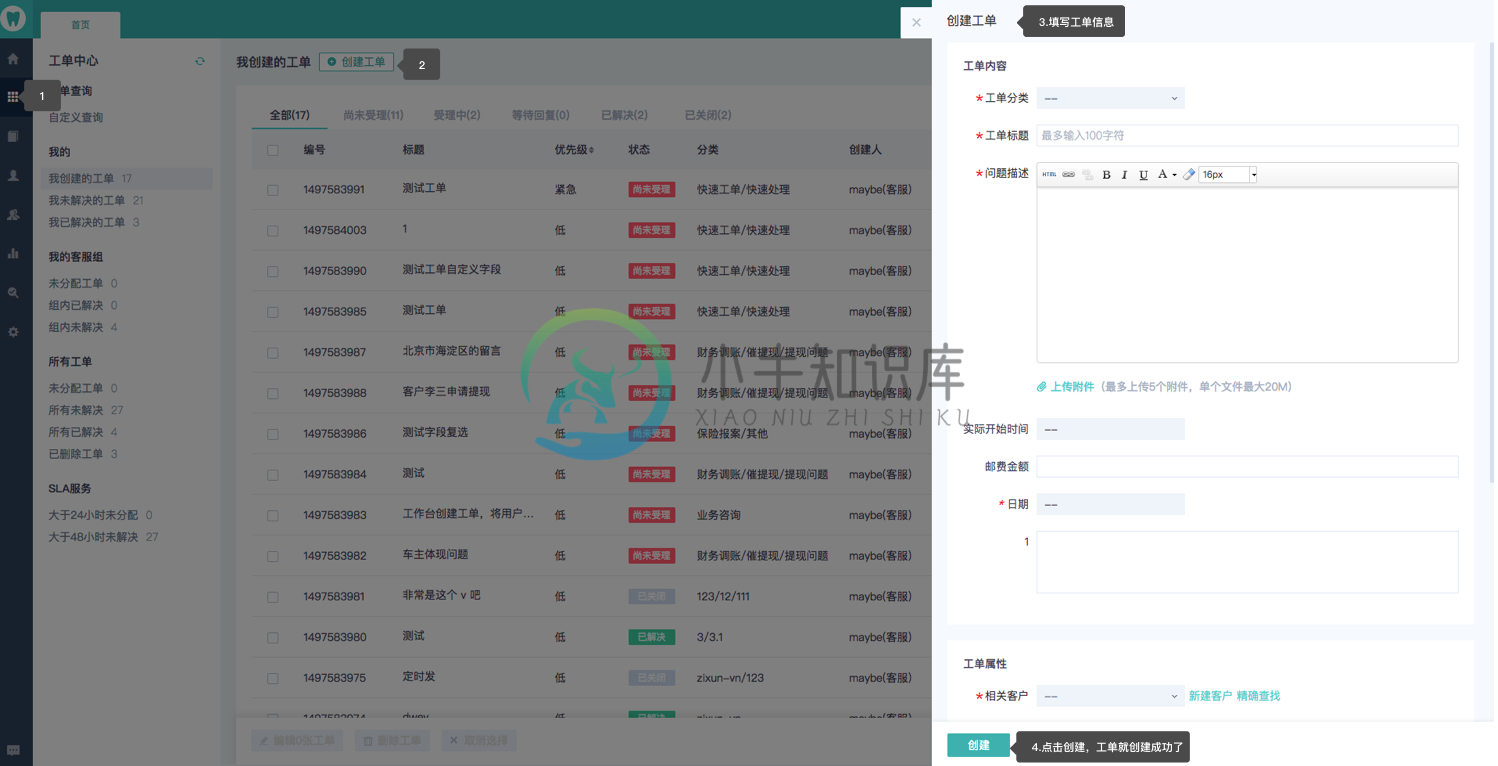Tick the checkbox for ticket 1497583988
Image resolution: width=1498 pixels, height=766 pixels.
[273, 394]
